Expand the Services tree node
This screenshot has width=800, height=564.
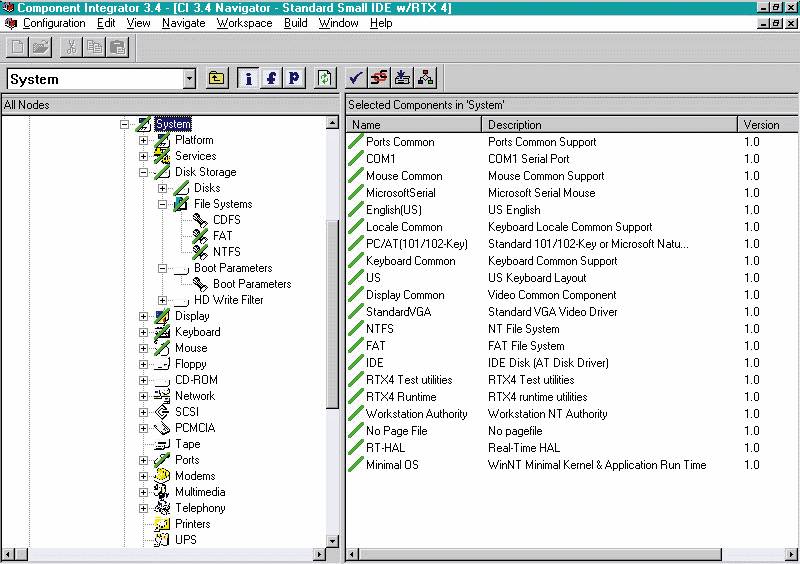143,156
